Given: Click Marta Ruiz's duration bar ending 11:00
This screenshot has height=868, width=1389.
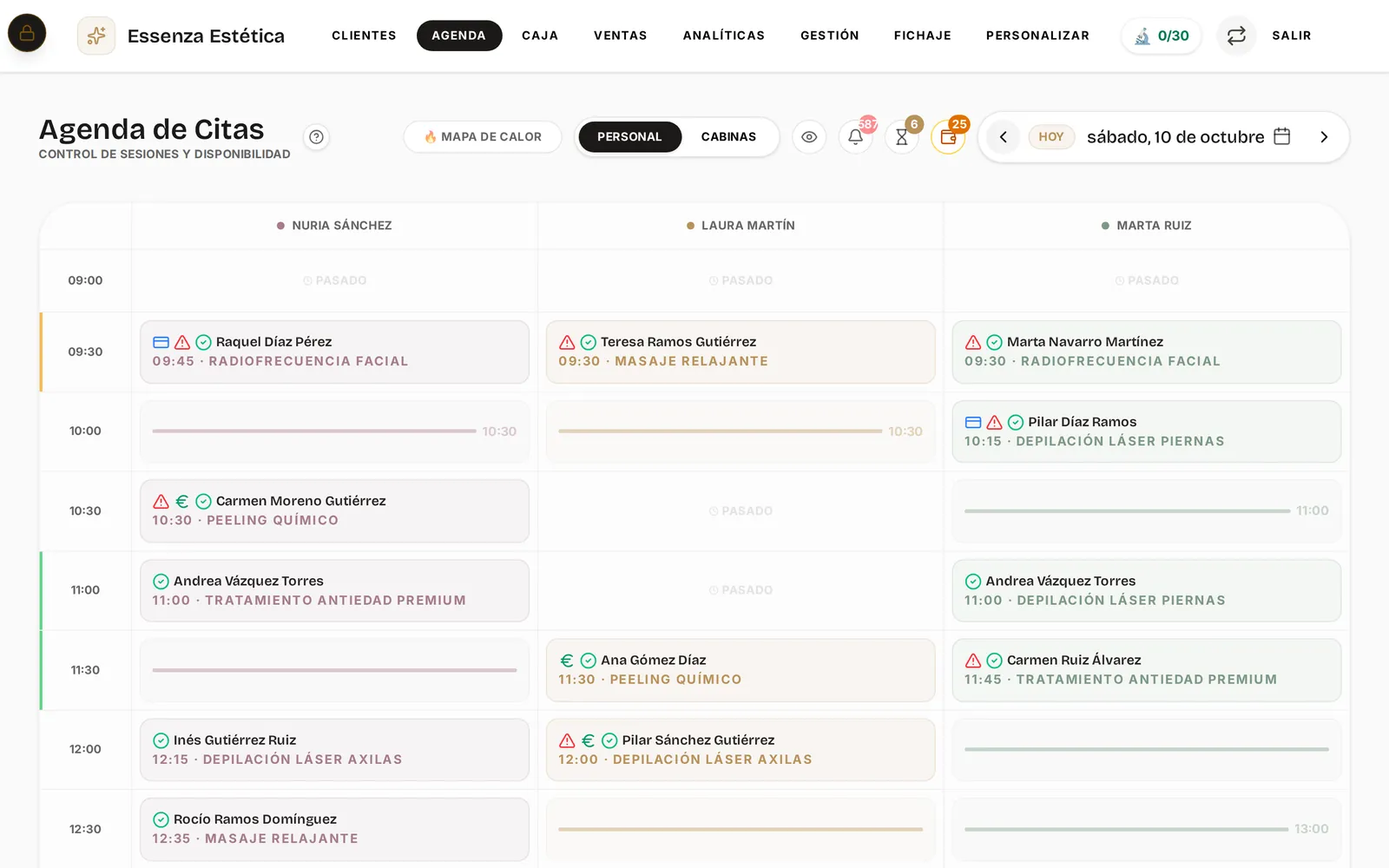Looking at the screenshot, I should click(1146, 511).
